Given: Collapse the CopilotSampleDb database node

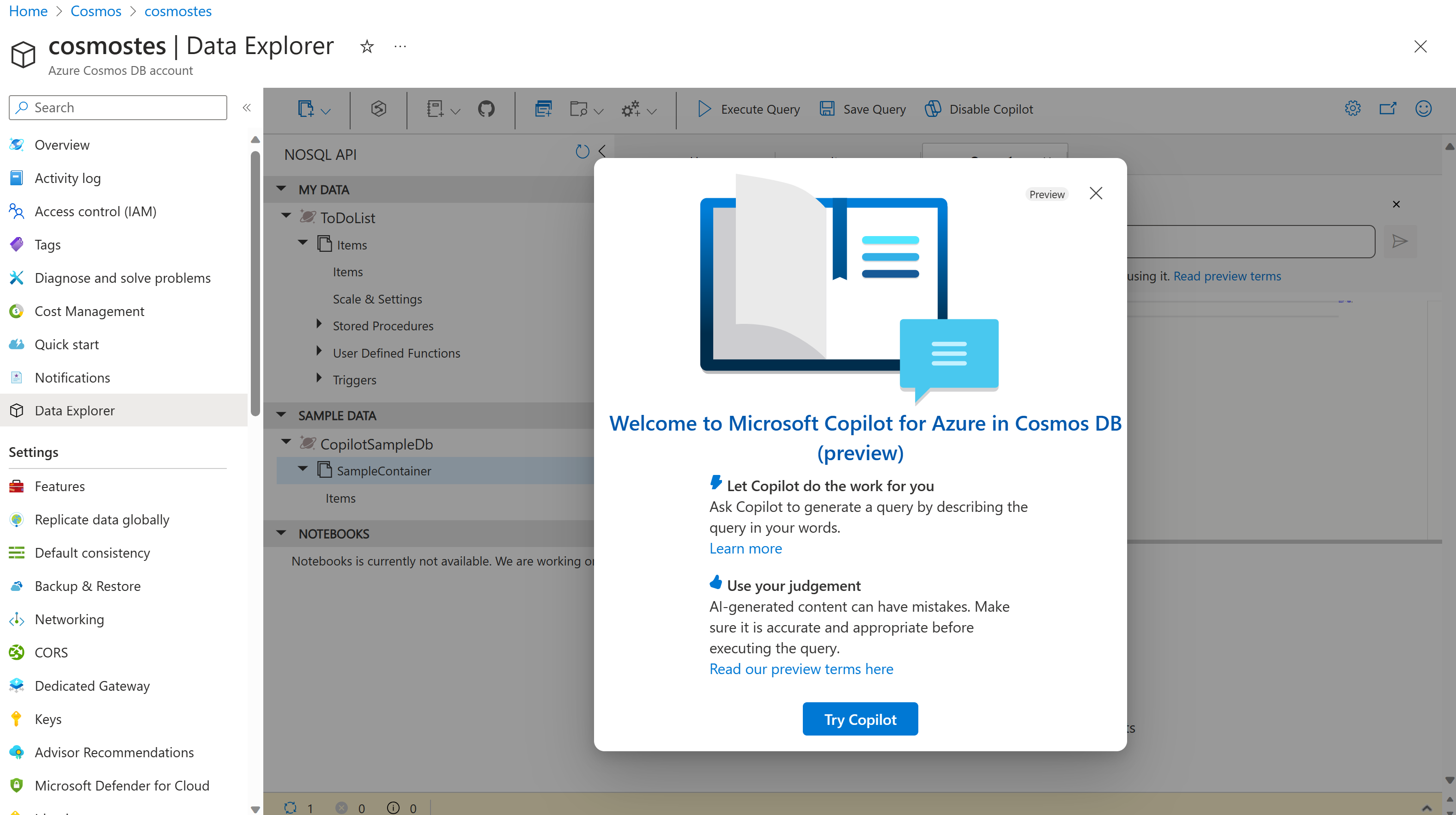Looking at the screenshot, I should 286,443.
